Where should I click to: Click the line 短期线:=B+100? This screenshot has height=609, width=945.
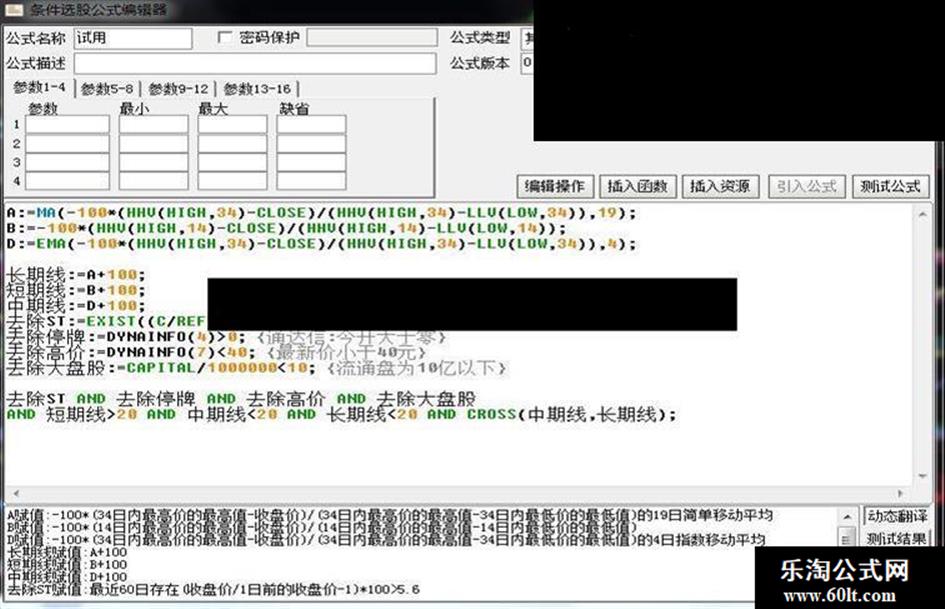76,291
